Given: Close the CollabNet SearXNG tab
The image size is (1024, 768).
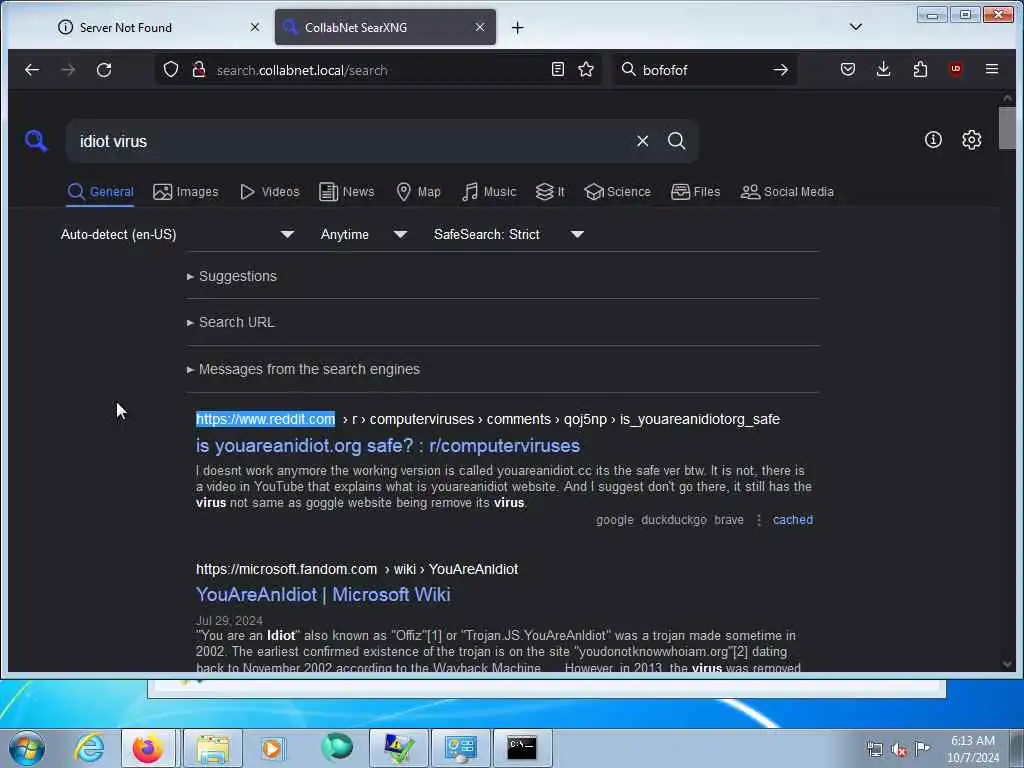Looking at the screenshot, I should coord(480,27).
